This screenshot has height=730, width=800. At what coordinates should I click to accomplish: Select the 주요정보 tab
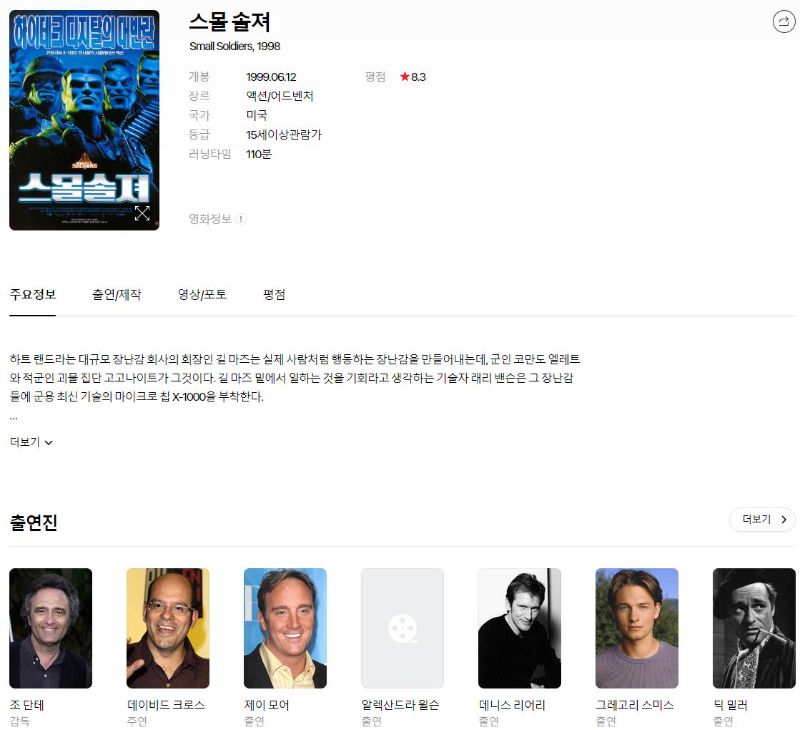[x=33, y=294]
